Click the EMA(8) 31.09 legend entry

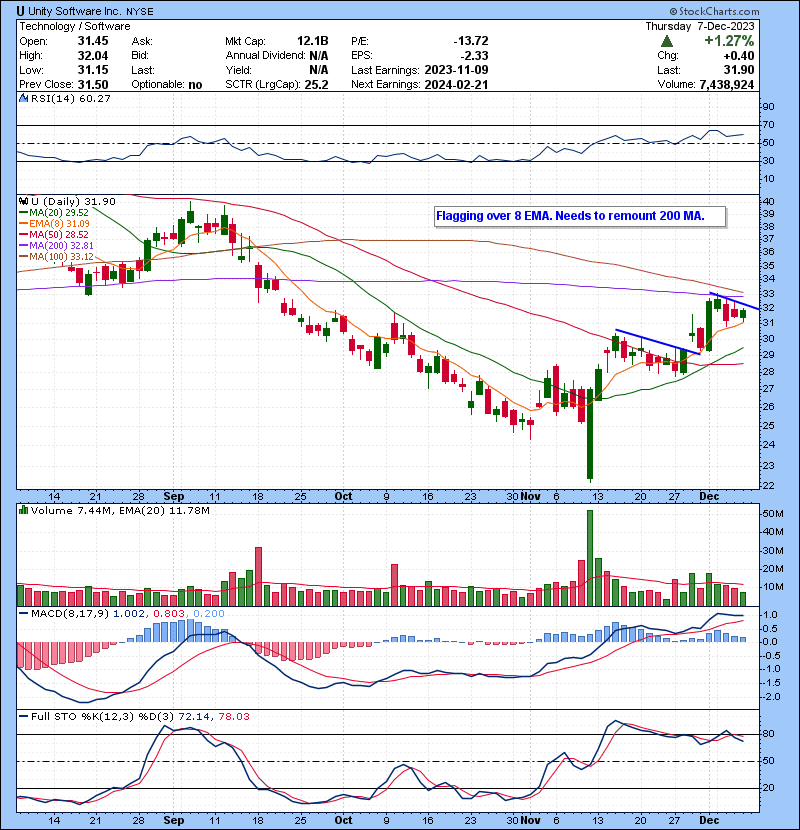pos(55,224)
